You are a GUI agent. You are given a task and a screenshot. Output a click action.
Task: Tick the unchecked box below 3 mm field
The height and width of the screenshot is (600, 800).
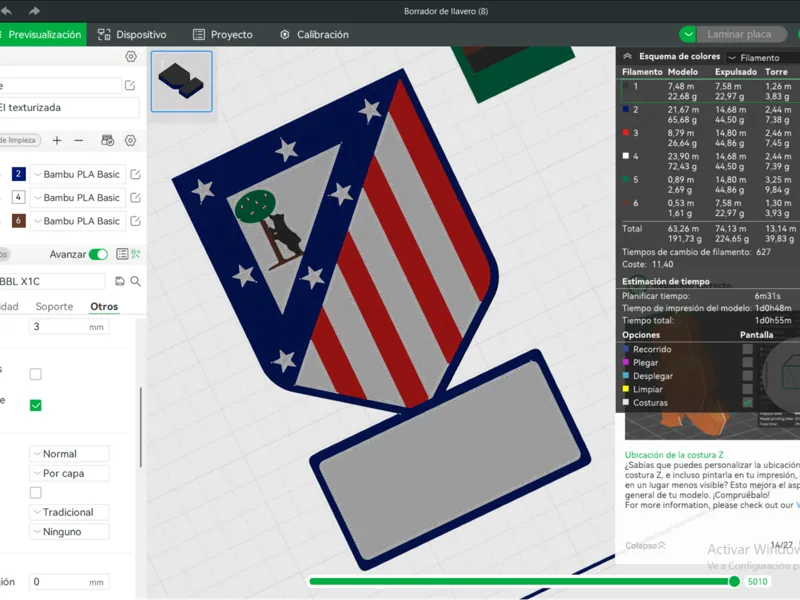(x=36, y=374)
